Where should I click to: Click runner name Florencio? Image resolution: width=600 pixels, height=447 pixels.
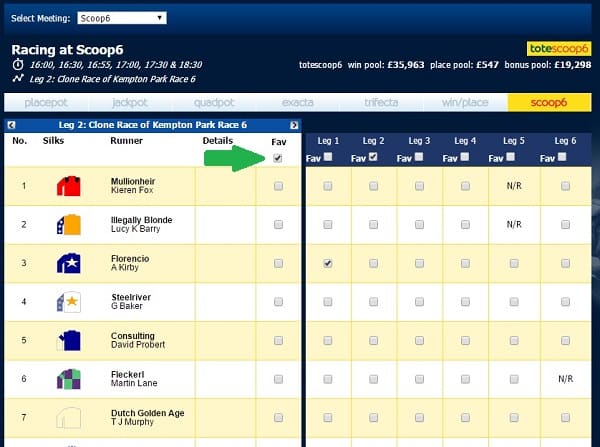[130, 259]
